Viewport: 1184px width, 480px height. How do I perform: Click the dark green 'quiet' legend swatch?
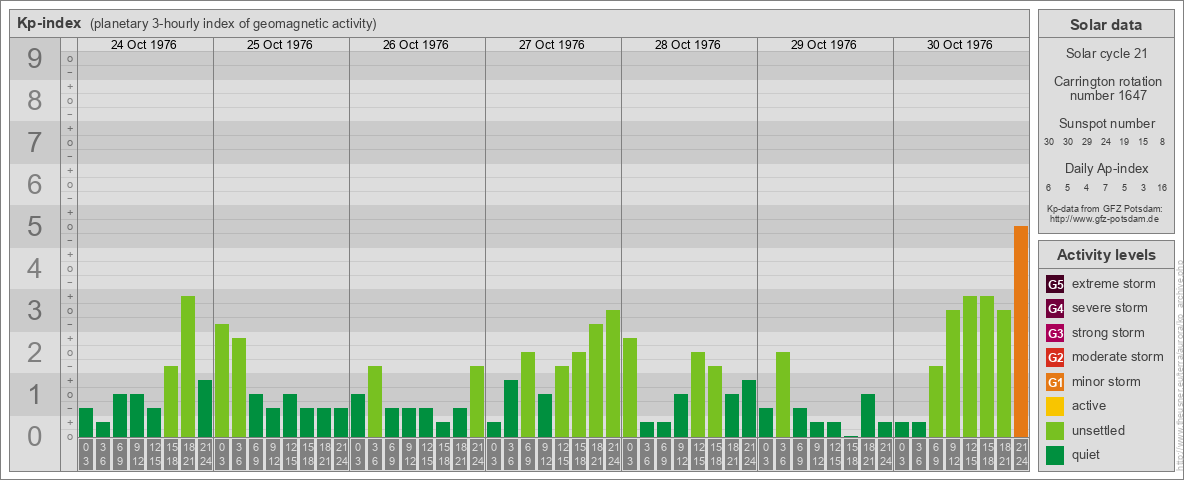tap(1055, 455)
